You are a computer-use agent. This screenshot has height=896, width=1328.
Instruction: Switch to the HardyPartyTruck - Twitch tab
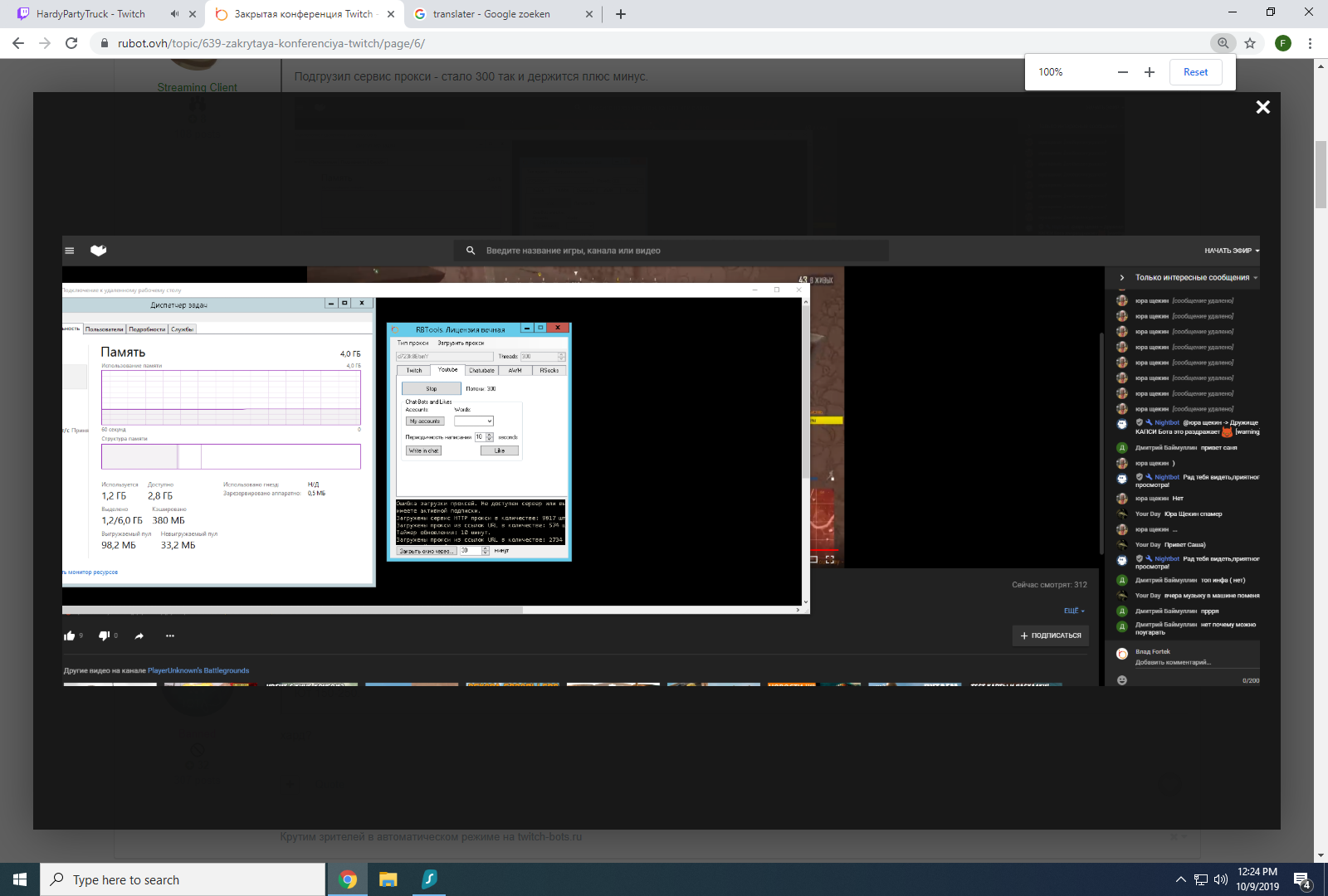click(91, 14)
